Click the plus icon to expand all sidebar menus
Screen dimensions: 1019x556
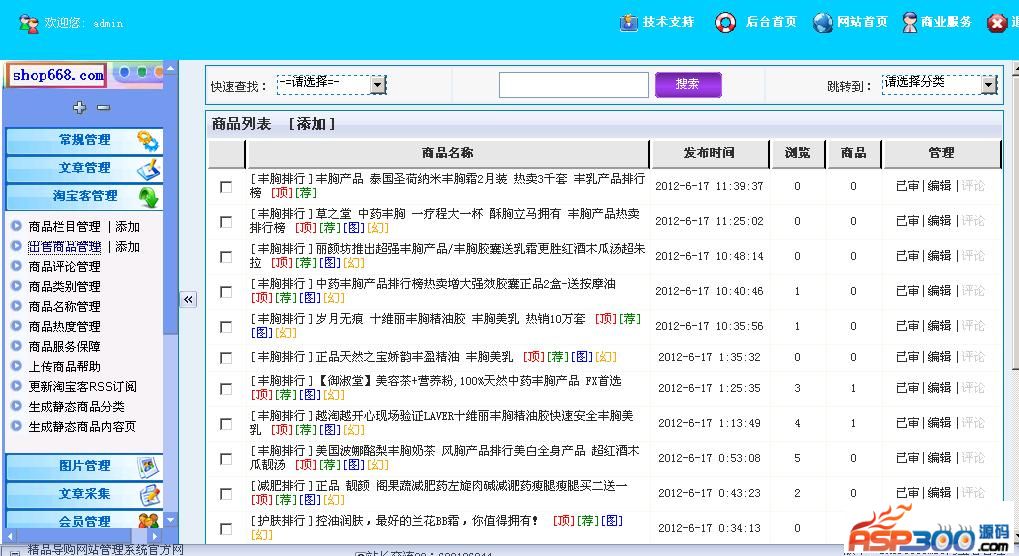pos(80,107)
